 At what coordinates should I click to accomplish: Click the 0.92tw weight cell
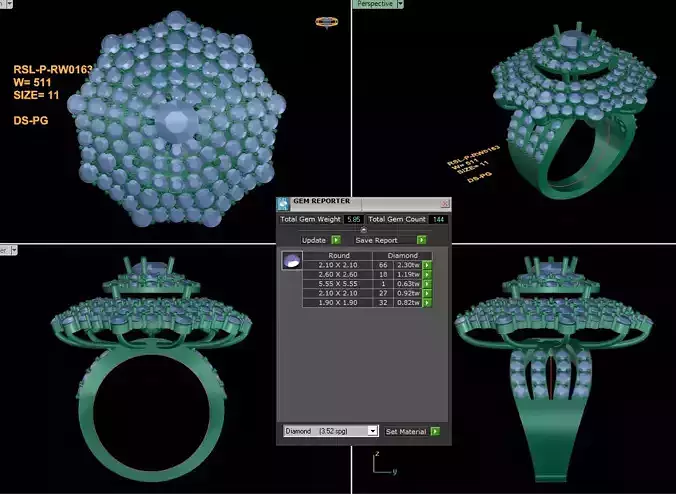click(x=408, y=293)
